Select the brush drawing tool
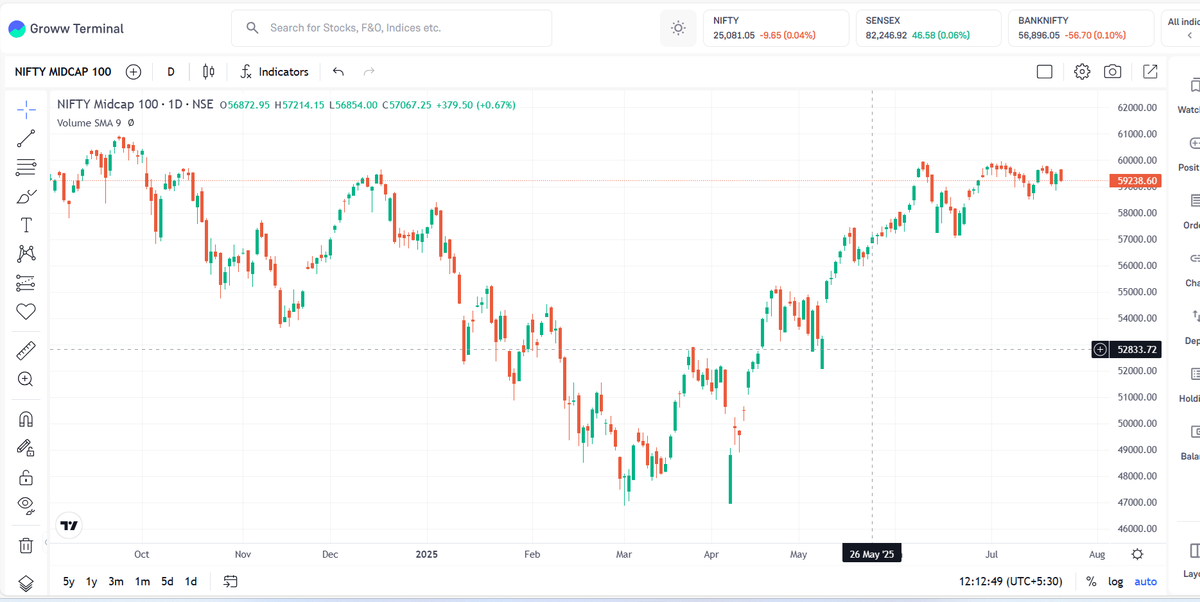The height and width of the screenshot is (602, 1200). pyautogui.click(x=26, y=196)
